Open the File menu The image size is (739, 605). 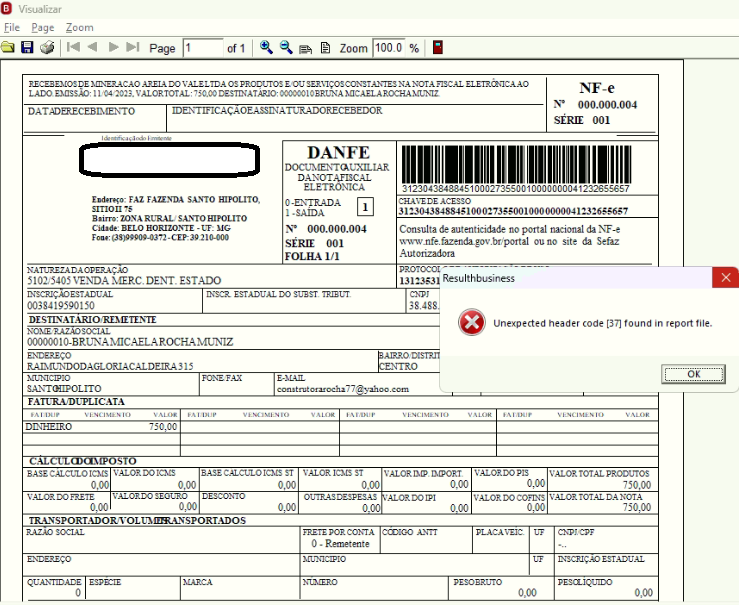point(12,27)
